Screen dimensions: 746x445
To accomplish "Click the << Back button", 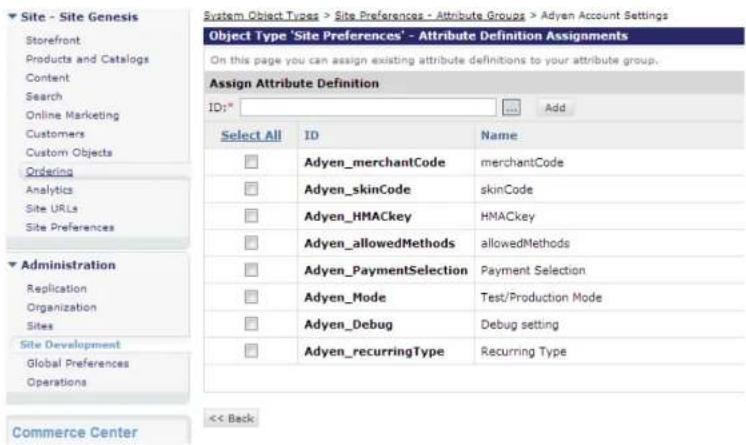I will pos(232,418).
